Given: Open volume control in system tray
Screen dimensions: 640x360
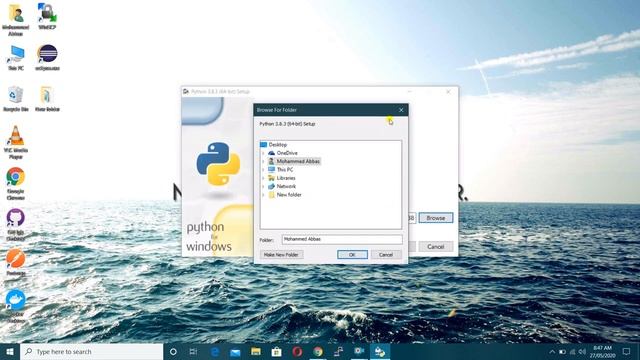Looking at the screenshot, I should [x=582, y=351].
